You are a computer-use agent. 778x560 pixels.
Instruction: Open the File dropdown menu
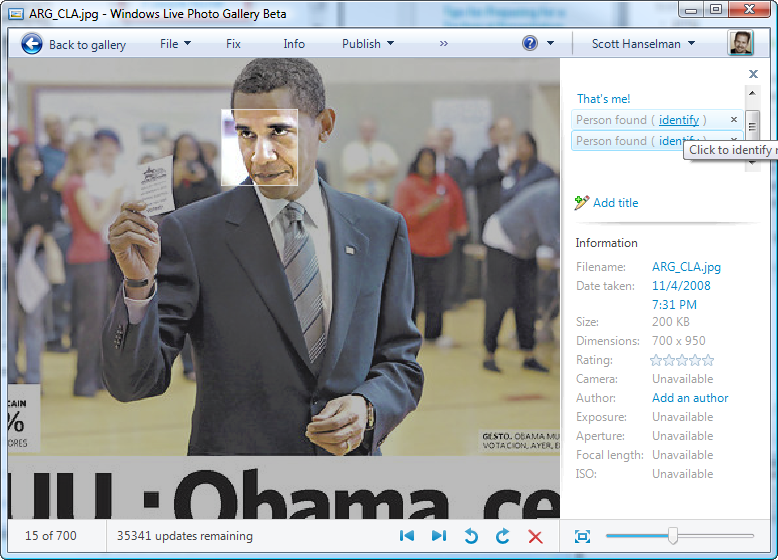coord(175,44)
